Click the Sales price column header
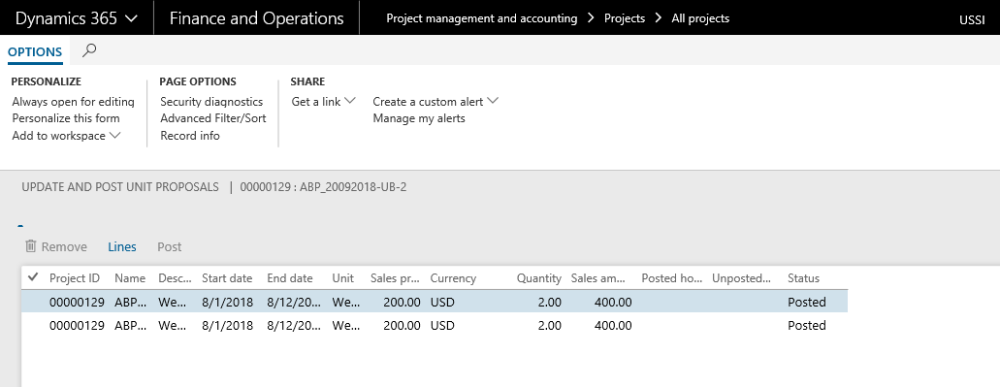The height and width of the screenshot is (387, 1000). click(x=395, y=278)
